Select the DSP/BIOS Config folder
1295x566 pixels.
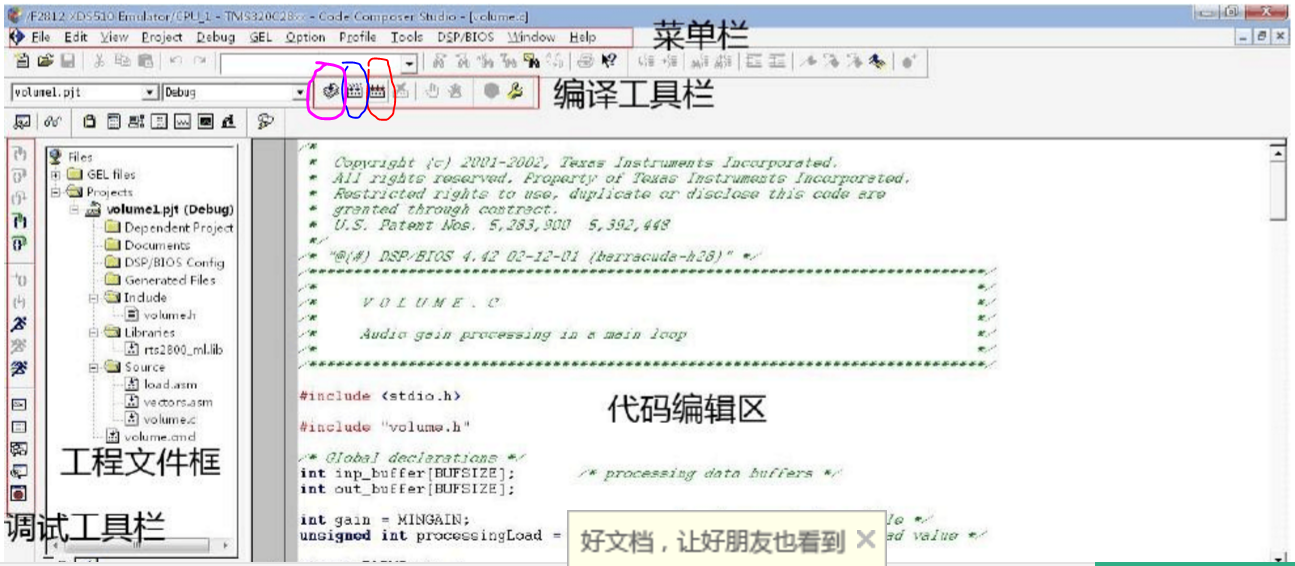pyautogui.click(x=174, y=262)
